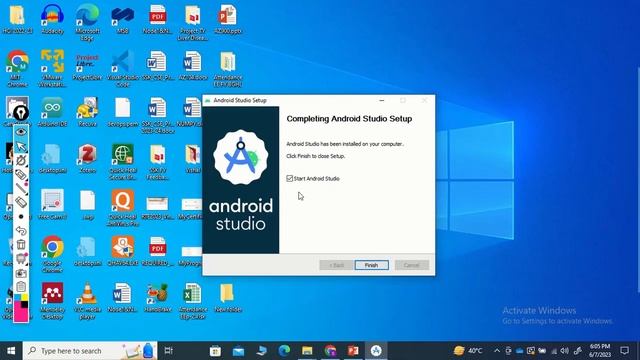The image size is (640, 360).
Task: Click the disabled Back button in Setup
Action: (336, 265)
